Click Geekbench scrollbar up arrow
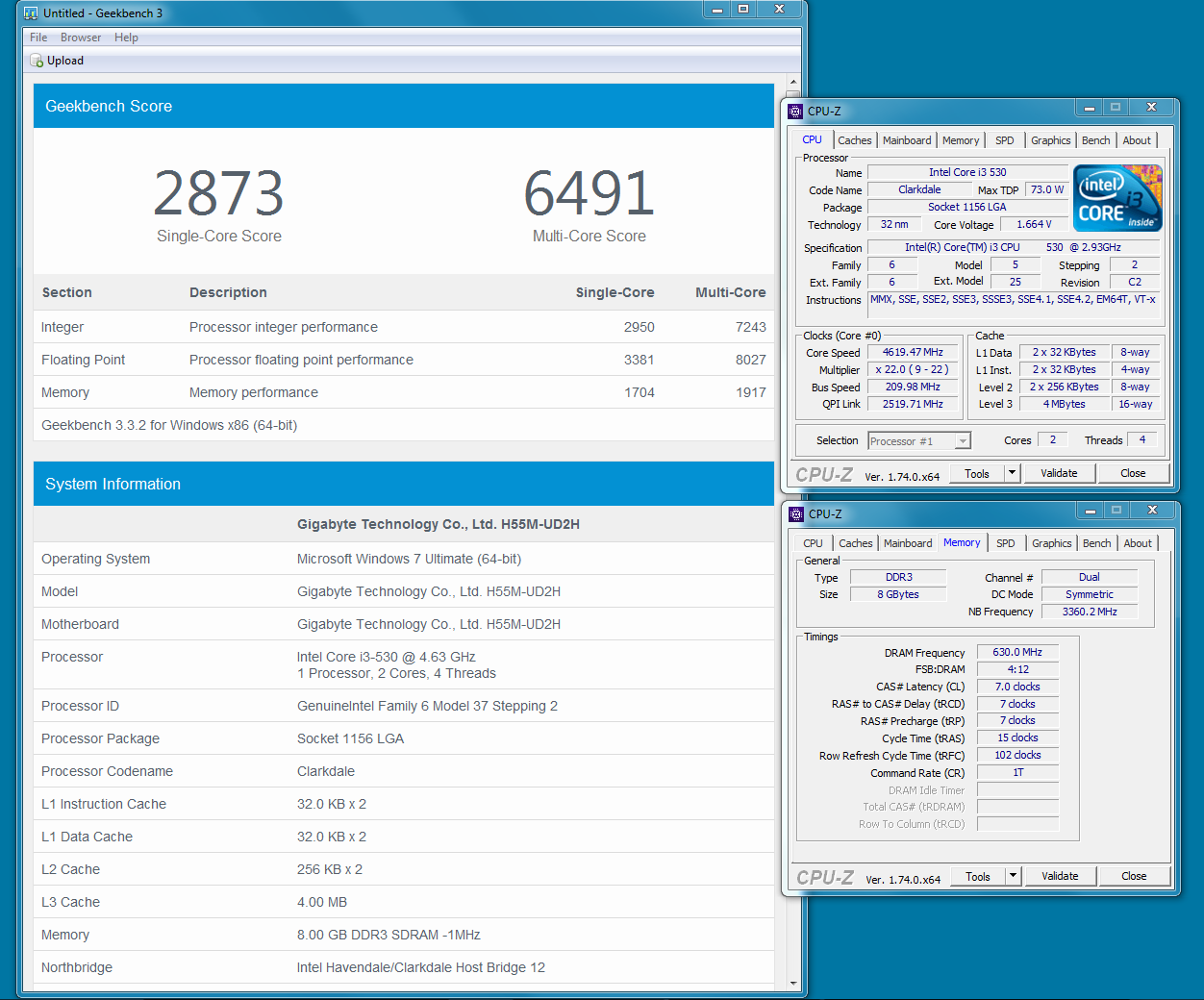The height and width of the screenshot is (1000, 1204). pos(793,83)
